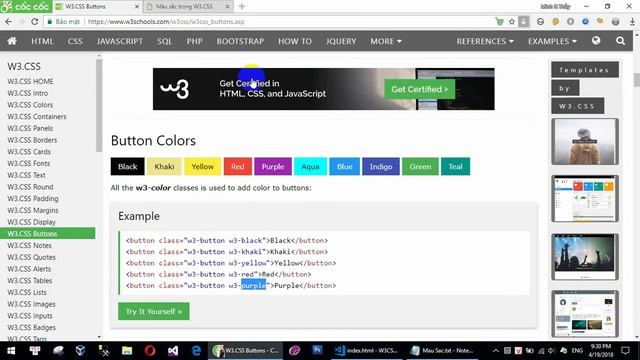Open W3.CSS Badges in sidebar
This screenshot has height=360, width=640.
point(31,328)
